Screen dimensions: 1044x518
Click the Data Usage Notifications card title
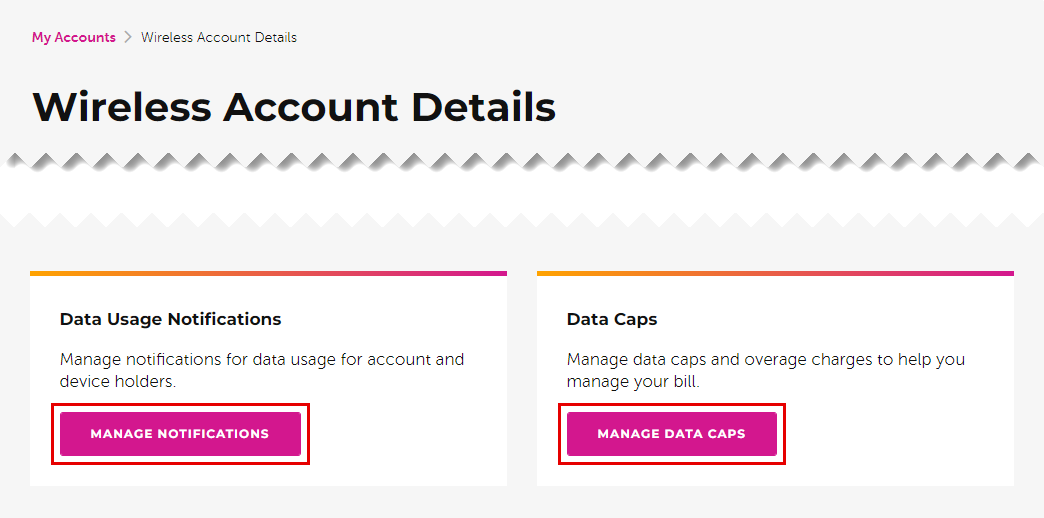[x=170, y=320]
